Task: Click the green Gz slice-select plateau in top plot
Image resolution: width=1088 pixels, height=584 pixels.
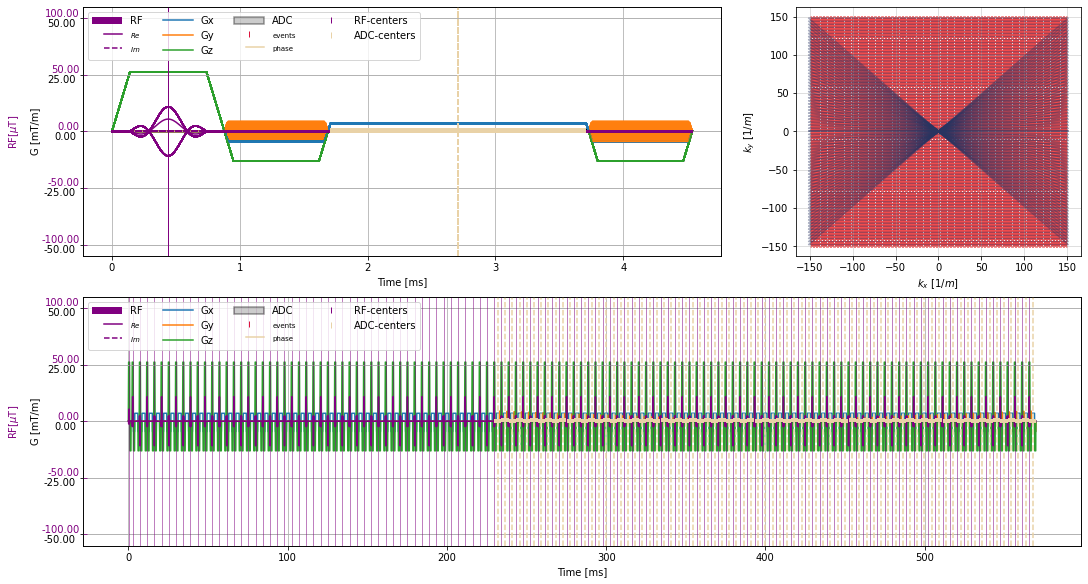Action: tap(168, 72)
